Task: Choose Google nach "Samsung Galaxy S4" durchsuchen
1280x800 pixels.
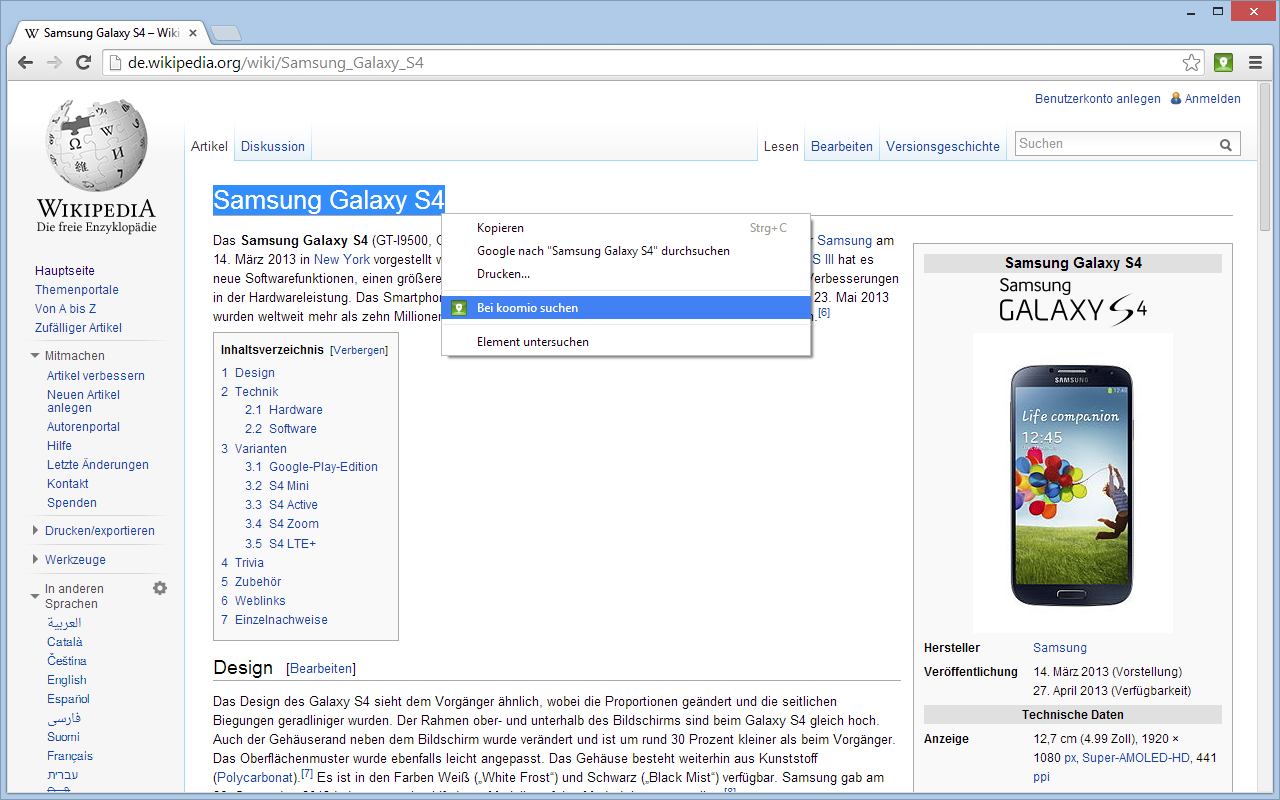Action: pos(626,251)
